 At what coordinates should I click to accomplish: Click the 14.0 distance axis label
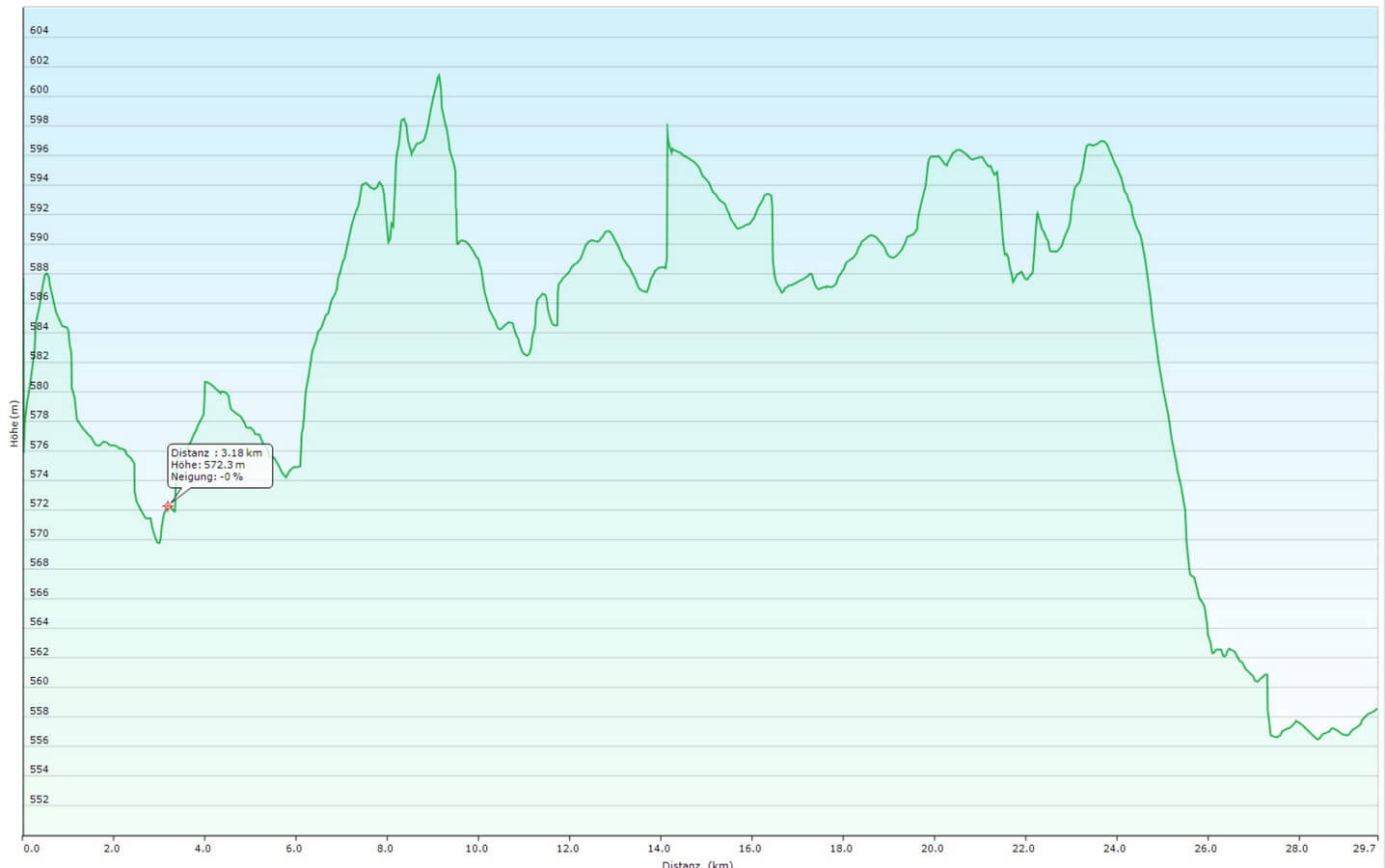(660, 849)
